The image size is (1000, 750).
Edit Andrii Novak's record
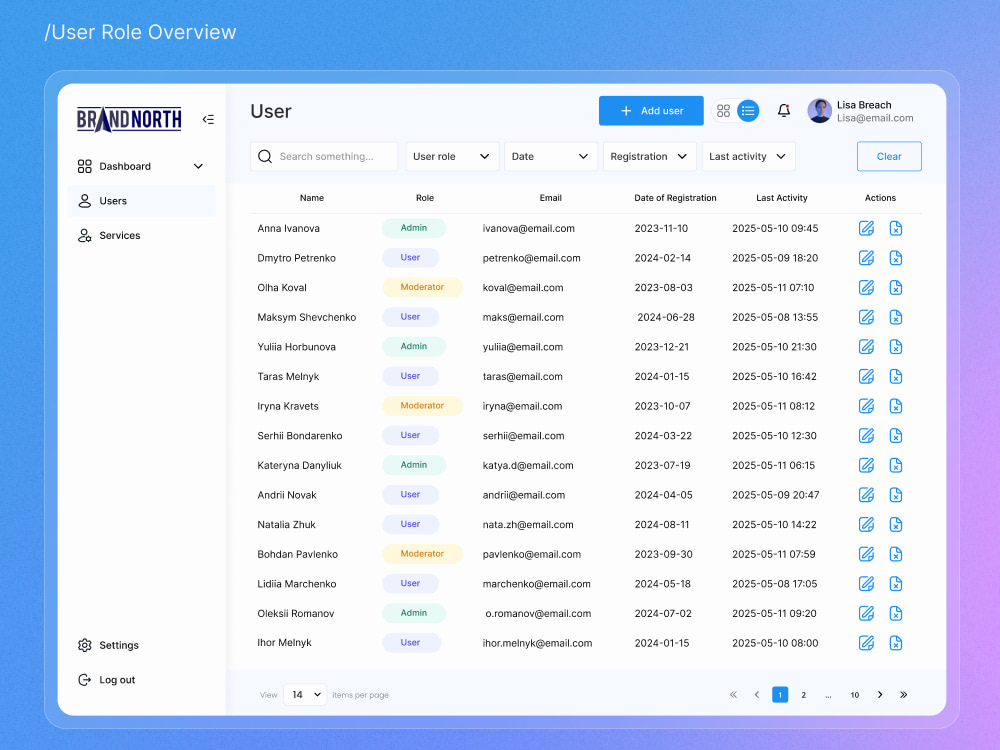click(x=866, y=495)
